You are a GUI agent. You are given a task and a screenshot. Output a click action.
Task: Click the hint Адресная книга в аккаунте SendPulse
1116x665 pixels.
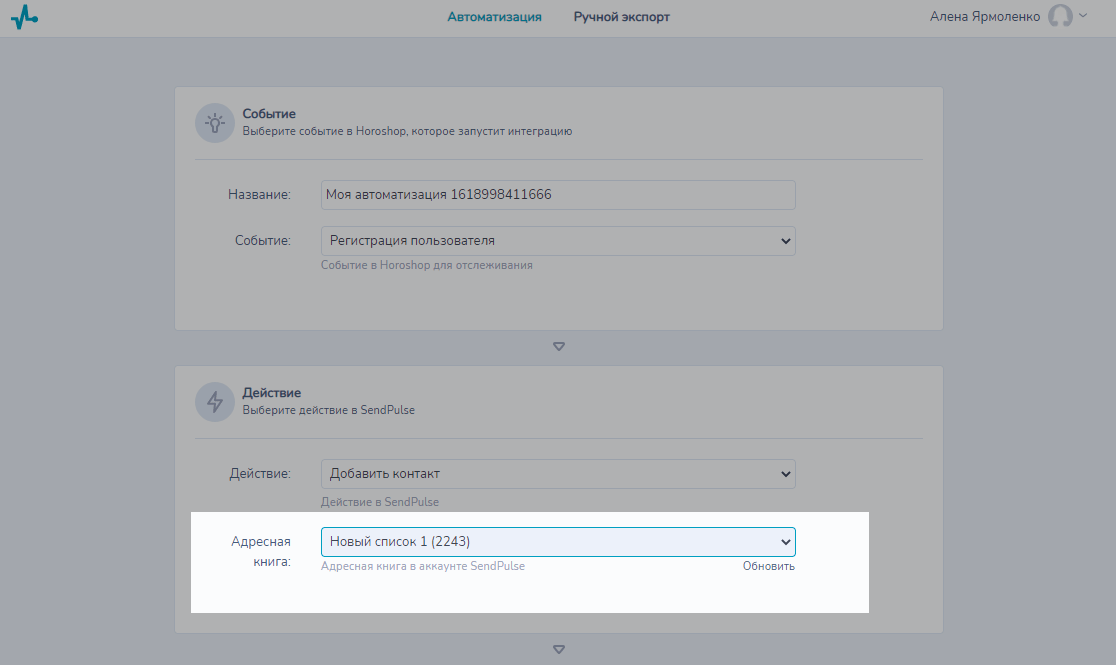tap(422, 566)
